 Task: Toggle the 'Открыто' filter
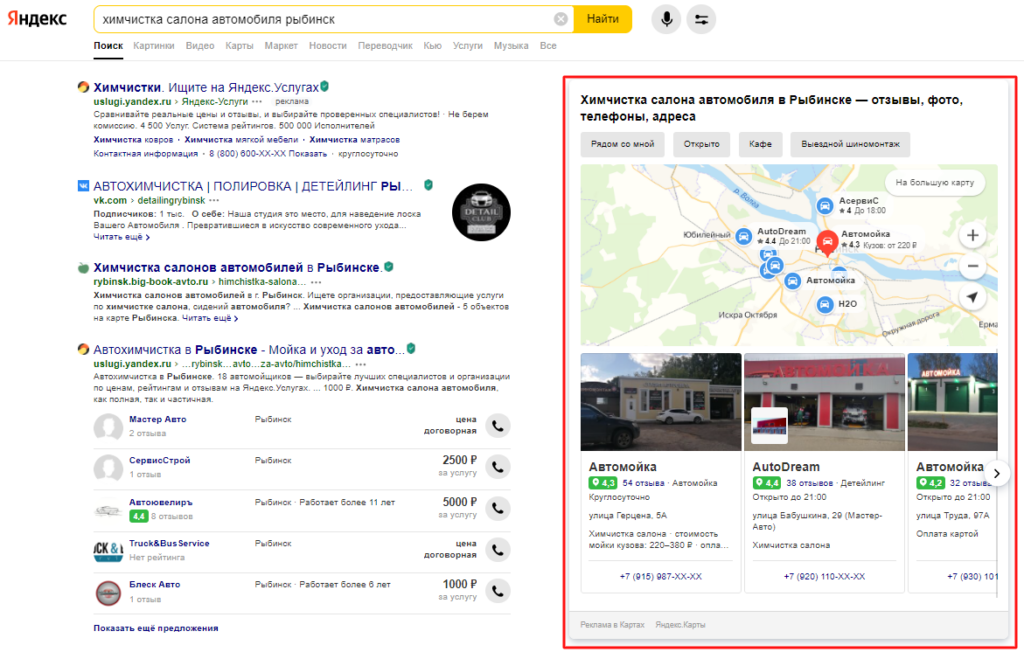pyautogui.click(x=702, y=144)
